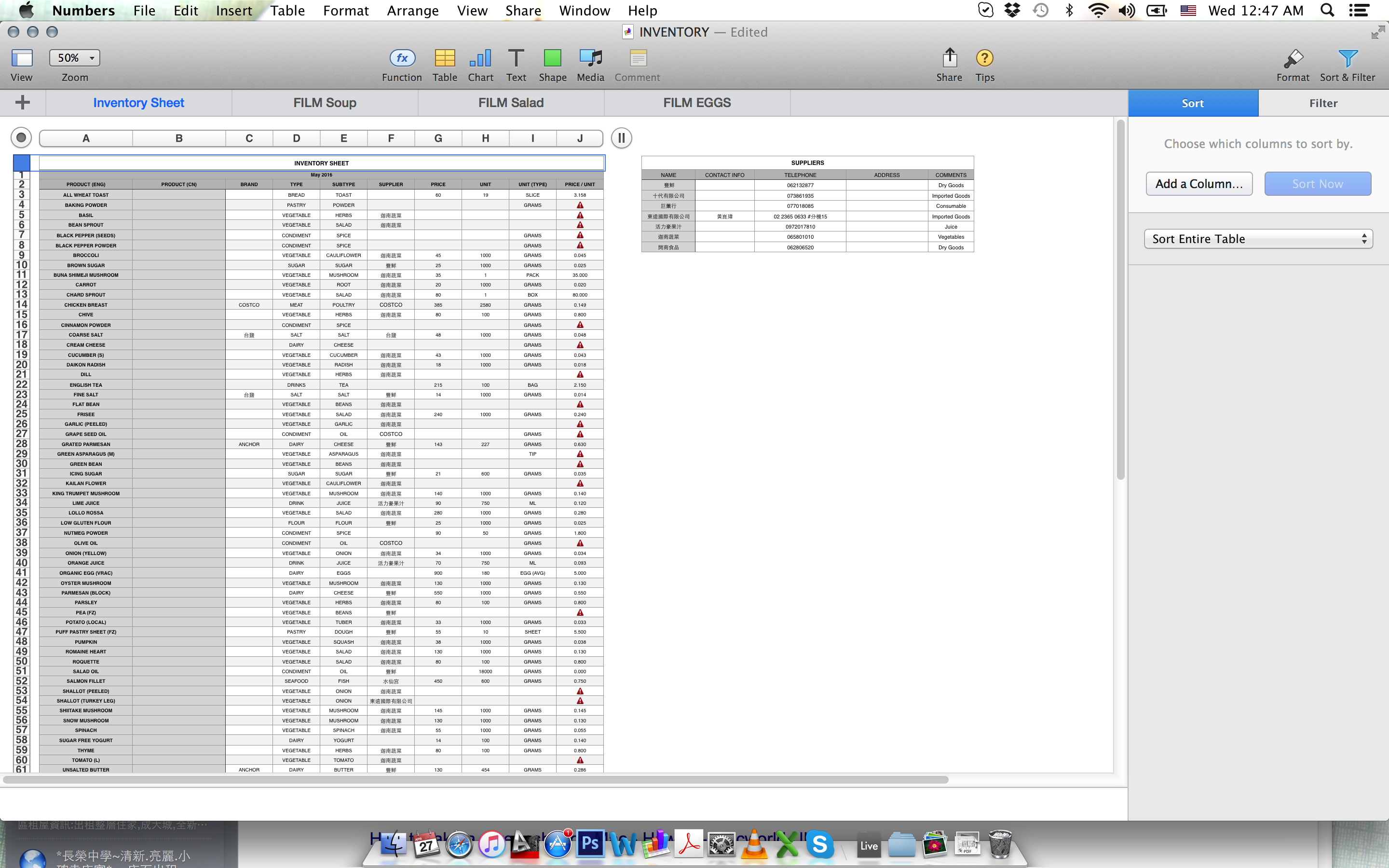This screenshot has height=868, width=1389.
Task: Expand the Sort Entire Table popup
Action: coord(1258,239)
